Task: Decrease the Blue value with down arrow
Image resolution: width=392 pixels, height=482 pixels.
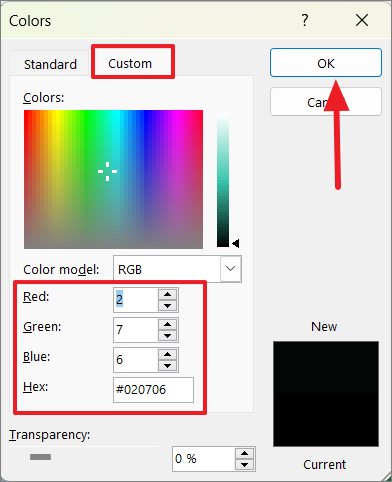Action: [x=167, y=365]
